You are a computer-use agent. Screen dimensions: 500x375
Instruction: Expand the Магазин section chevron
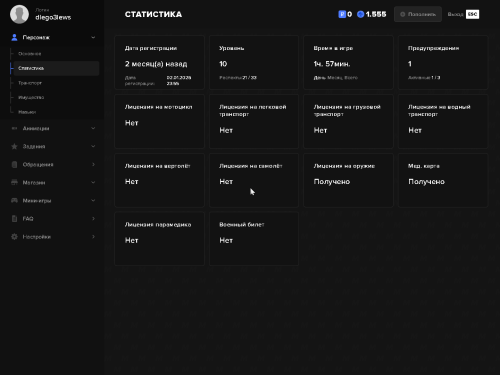pos(93,182)
